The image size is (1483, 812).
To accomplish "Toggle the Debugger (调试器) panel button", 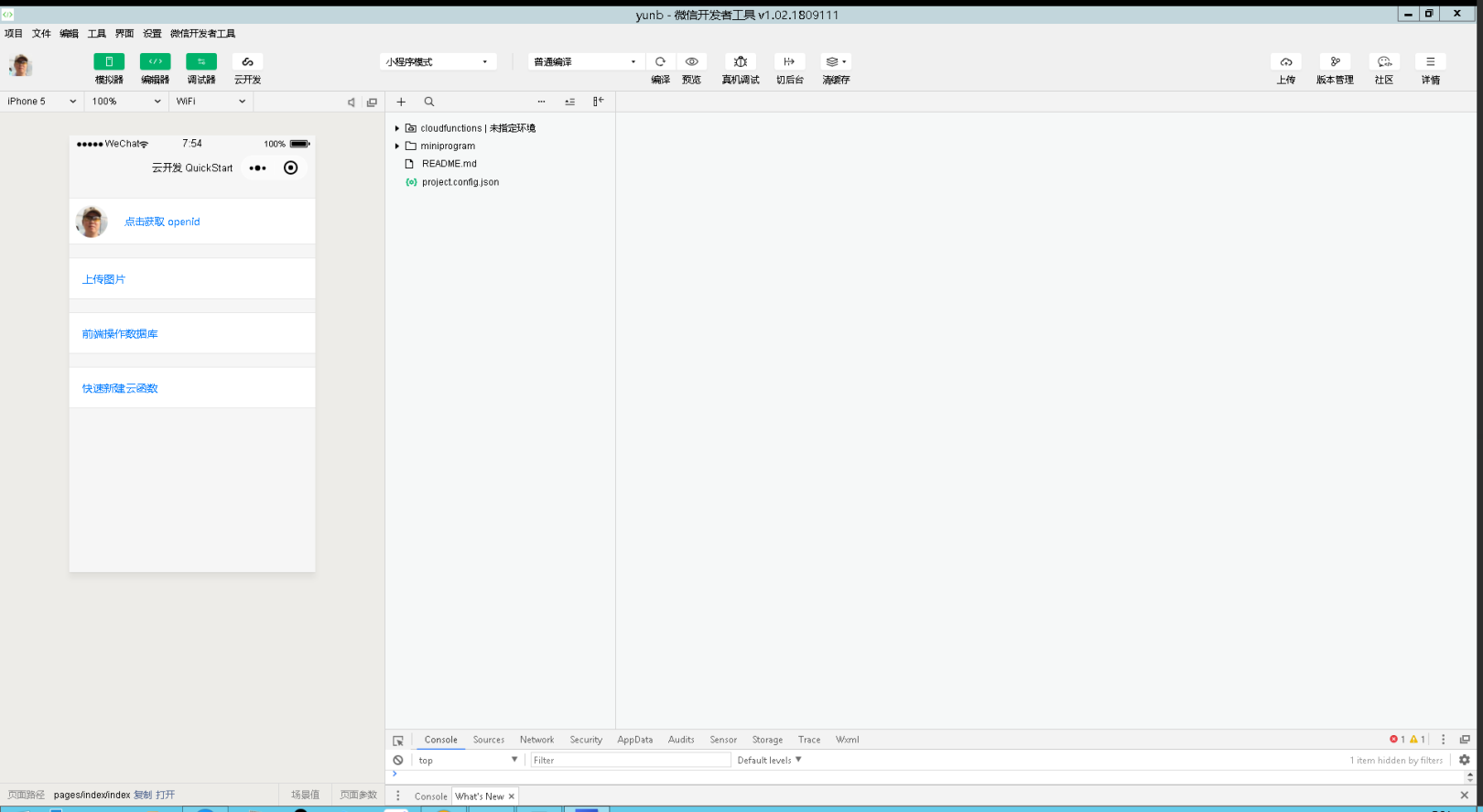I will pyautogui.click(x=201, y=62).
